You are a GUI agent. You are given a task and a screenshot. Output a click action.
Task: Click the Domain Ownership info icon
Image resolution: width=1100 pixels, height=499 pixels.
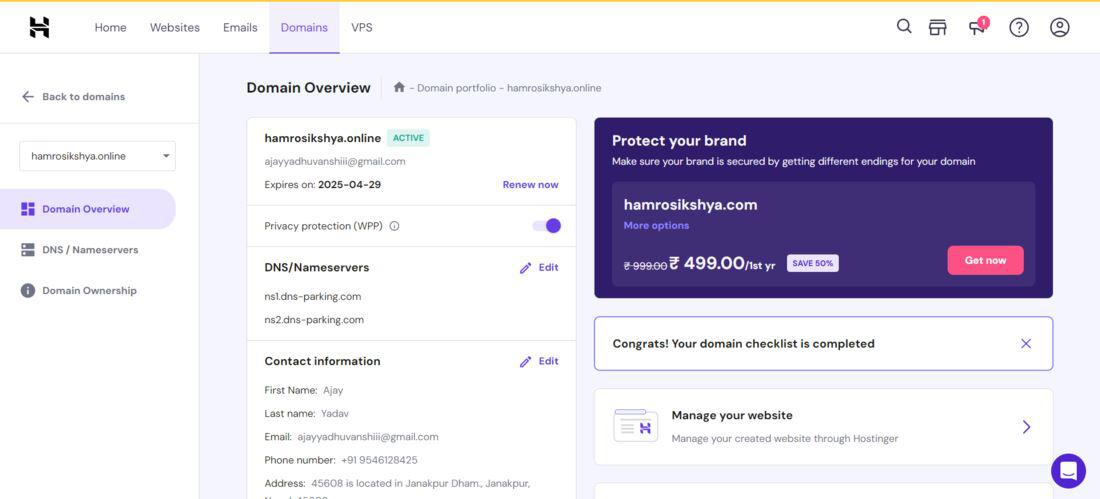click(28, 291)
